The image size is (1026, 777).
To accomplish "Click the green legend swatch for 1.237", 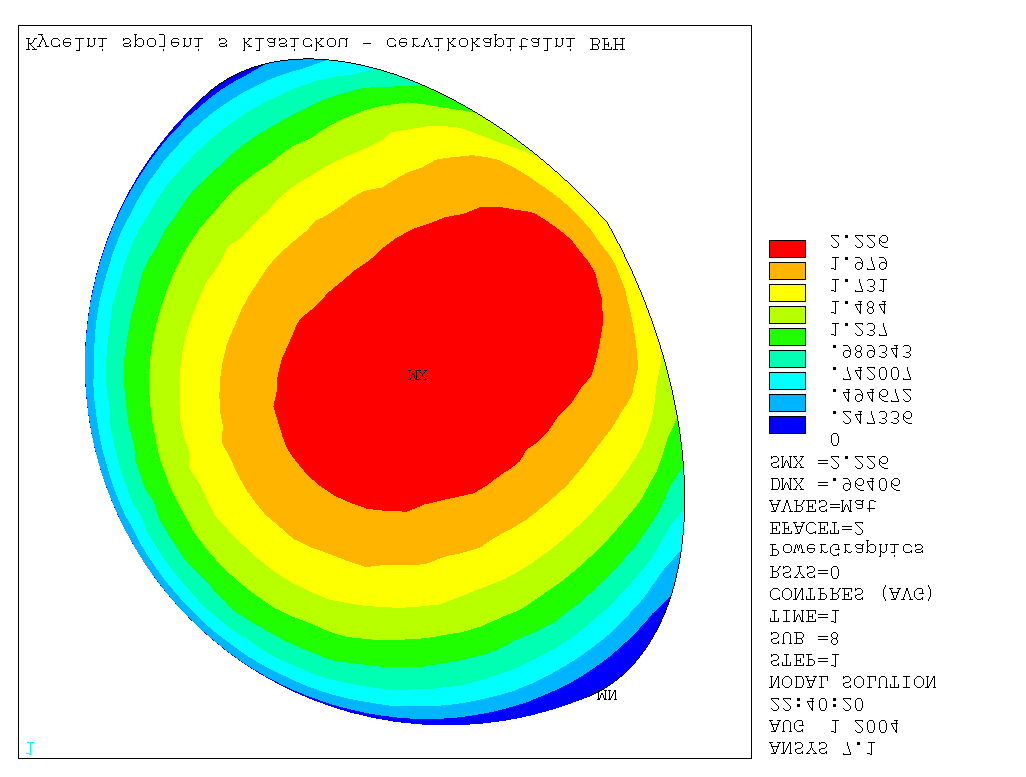I will click(x=787, y=337).
